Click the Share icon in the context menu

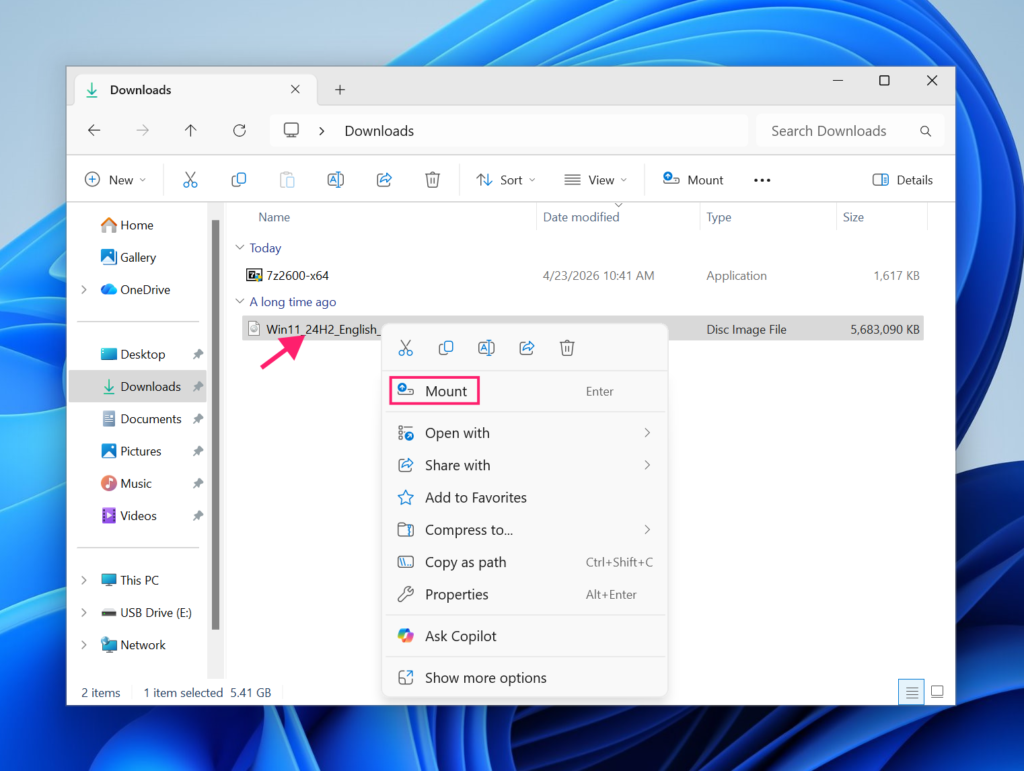coord(527,348)
